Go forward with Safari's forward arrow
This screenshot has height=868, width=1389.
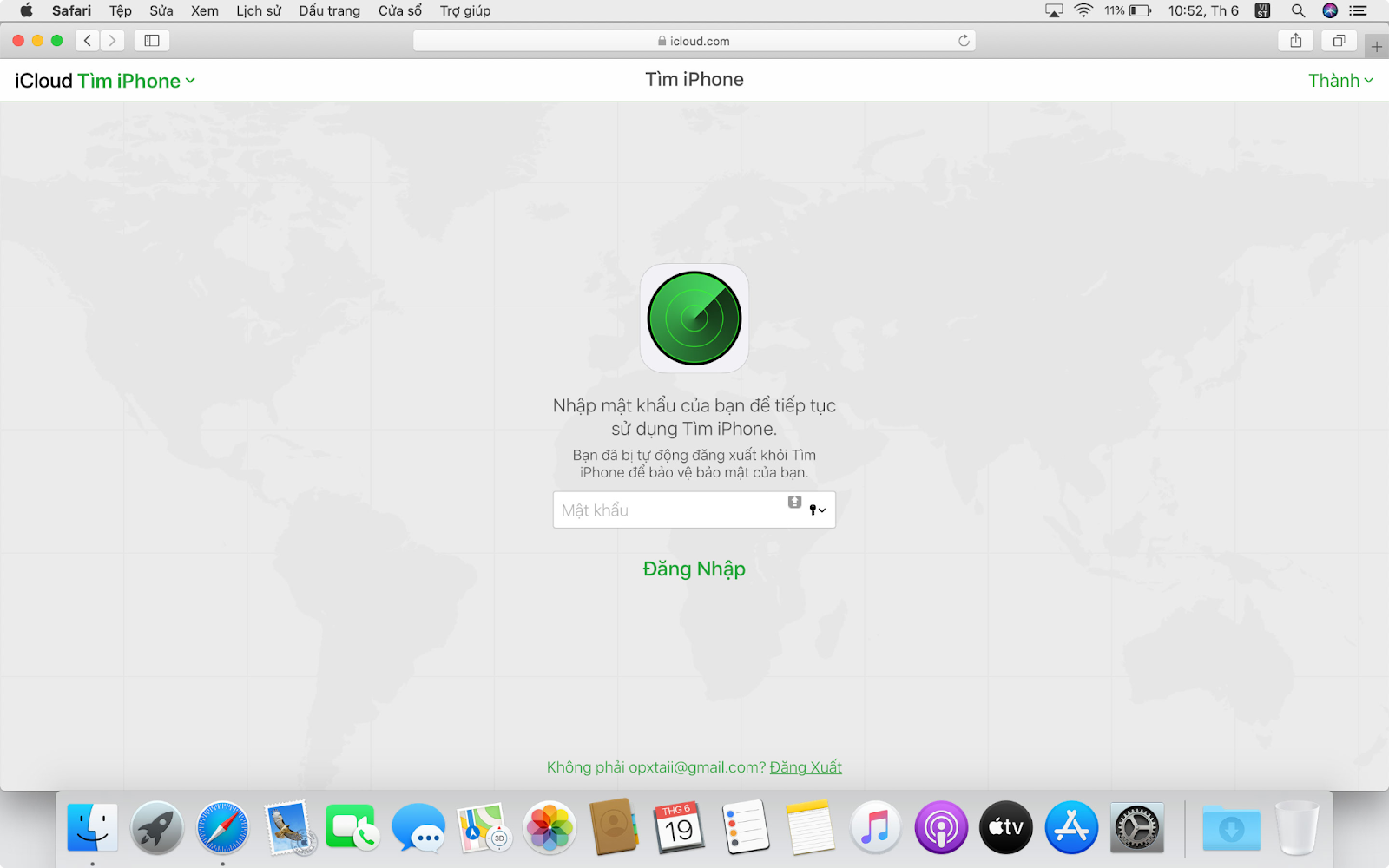[112, 41]
